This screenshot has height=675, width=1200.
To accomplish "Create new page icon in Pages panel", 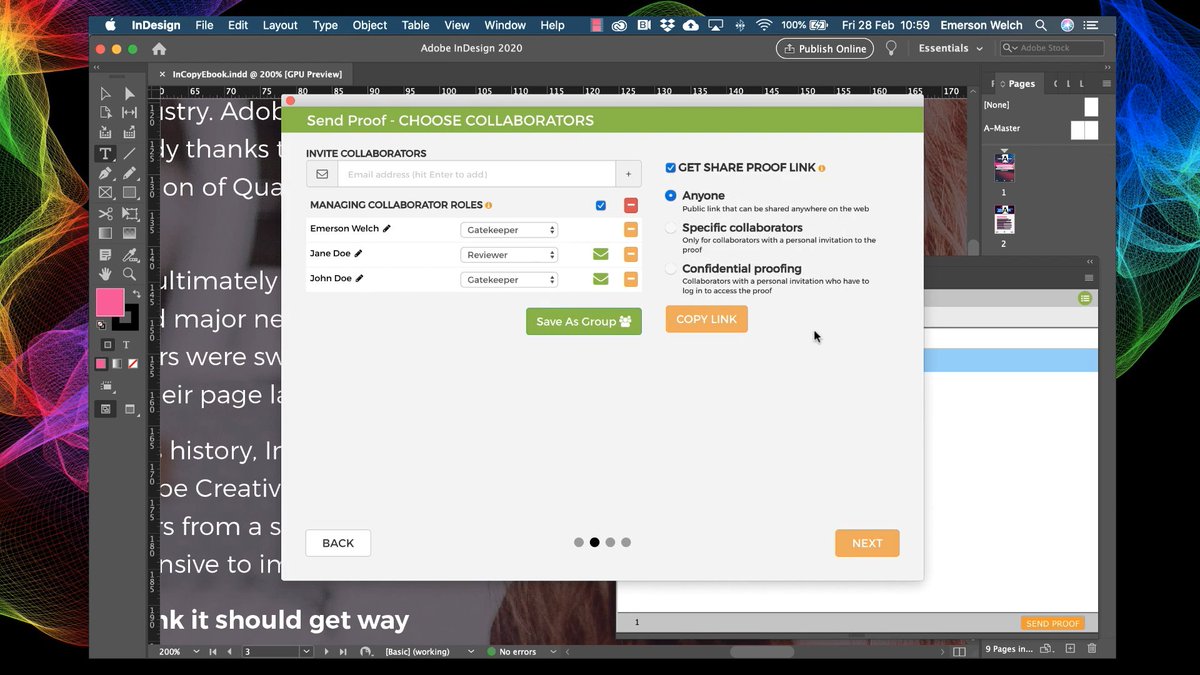I will click(1070, 649).
